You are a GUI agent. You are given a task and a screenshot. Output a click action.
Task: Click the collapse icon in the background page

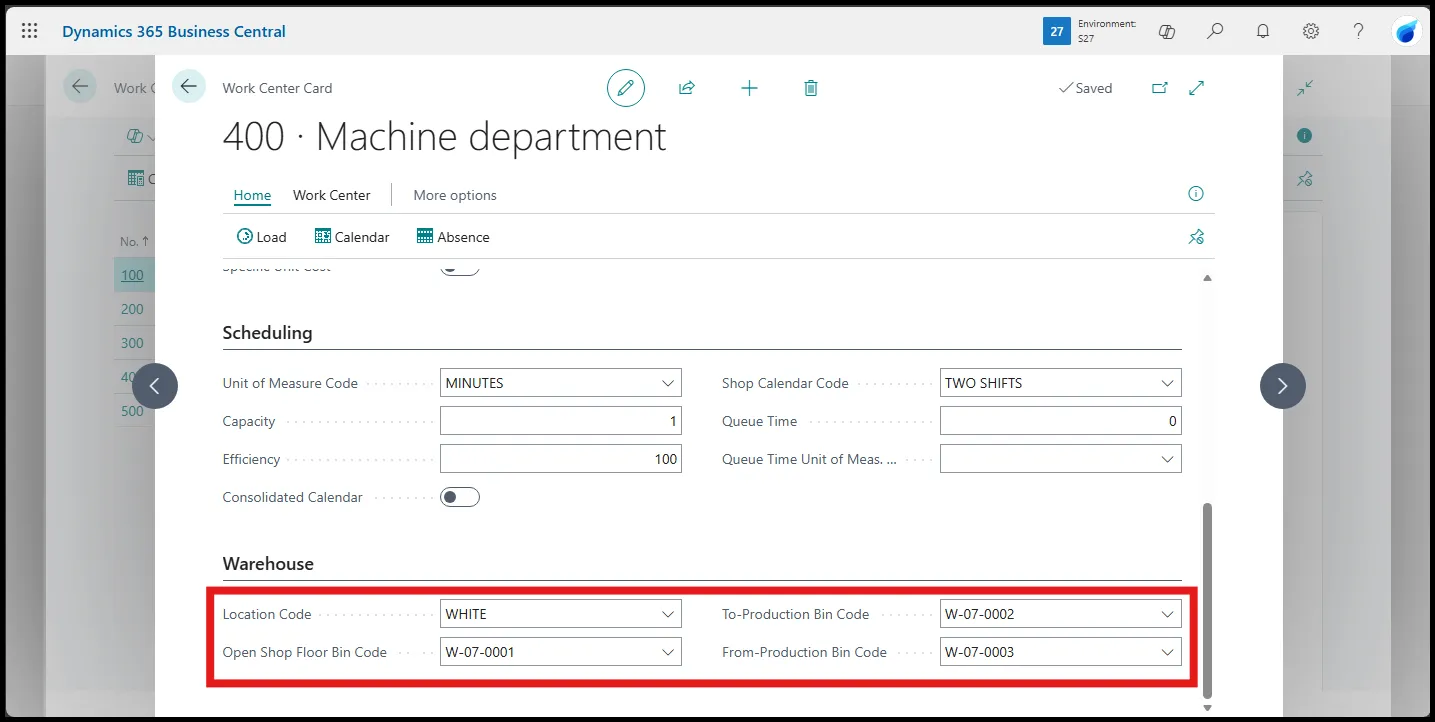click(x=1305, y=88)
